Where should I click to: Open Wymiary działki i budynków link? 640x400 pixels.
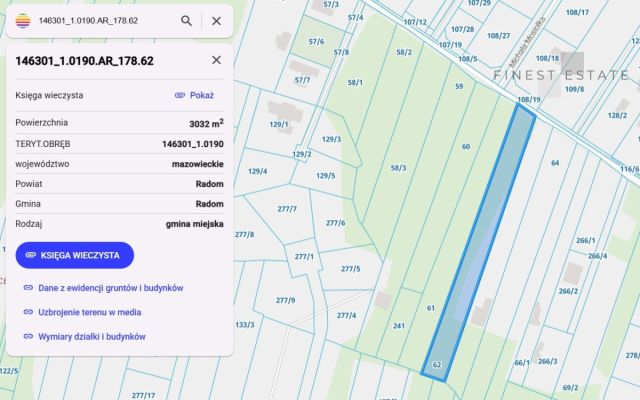92,337
